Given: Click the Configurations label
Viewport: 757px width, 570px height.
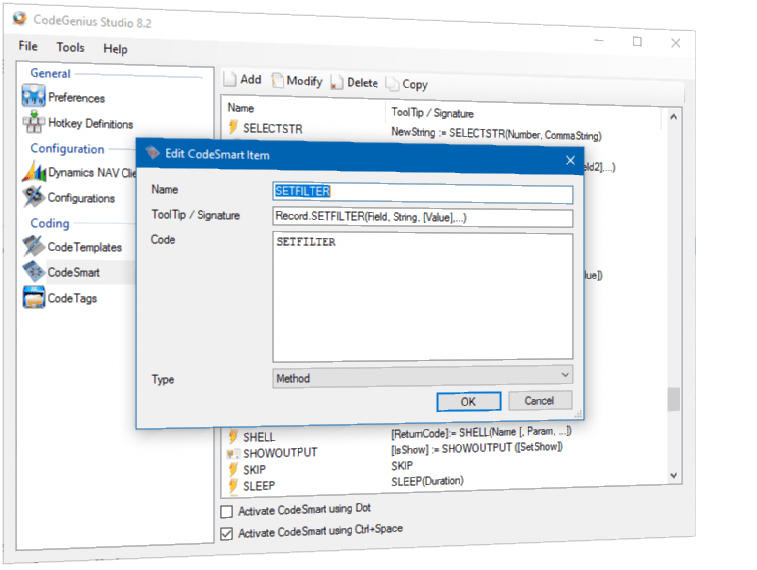Looking at the screenshot, I should (81, 198).
